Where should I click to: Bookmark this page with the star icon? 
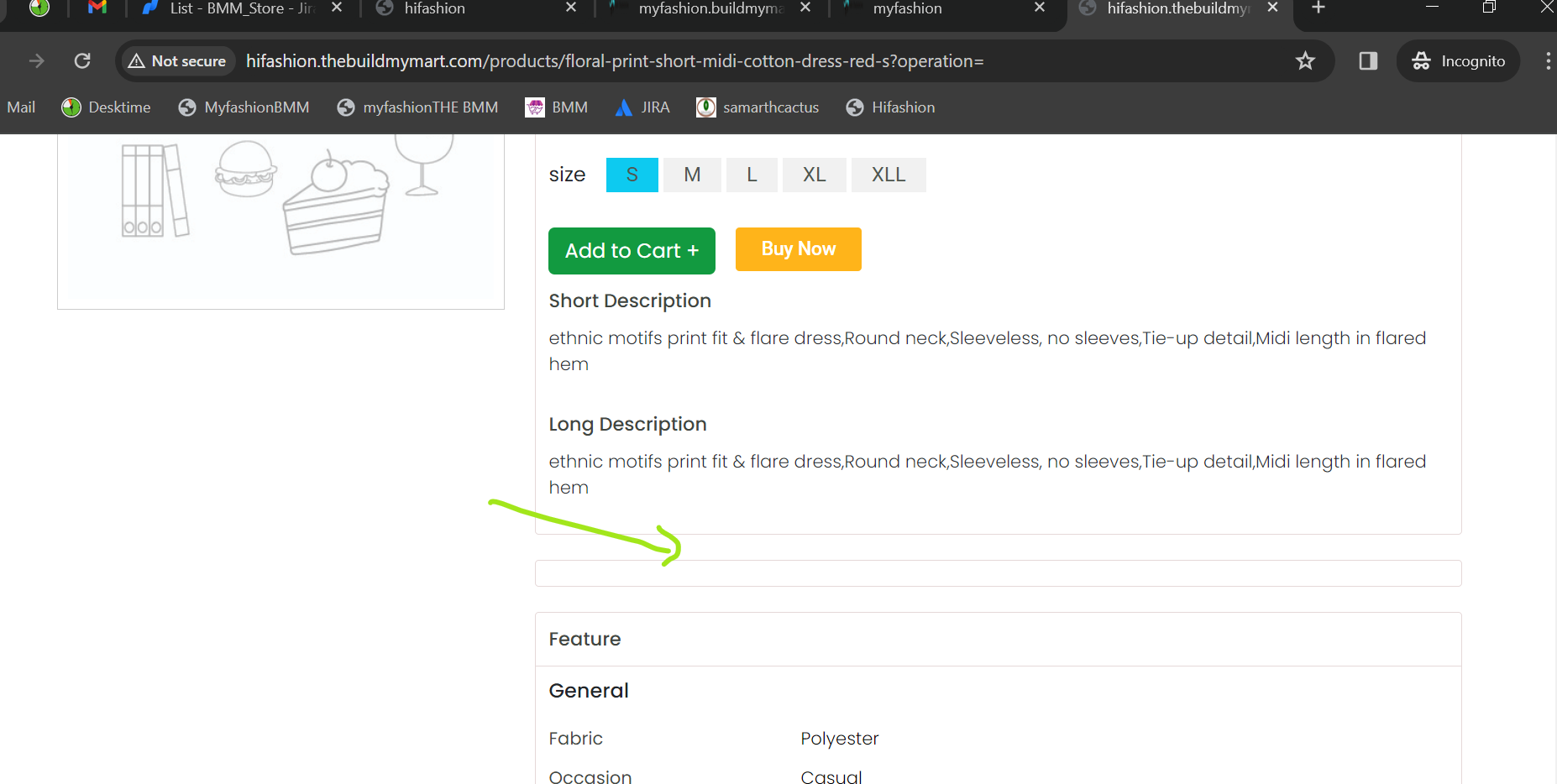1305,61
